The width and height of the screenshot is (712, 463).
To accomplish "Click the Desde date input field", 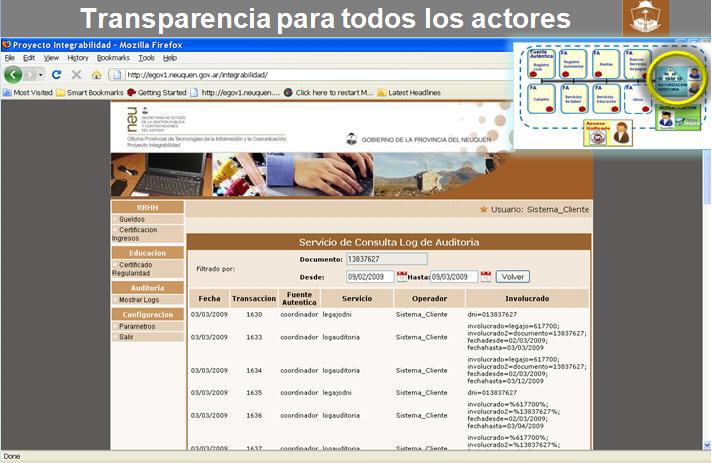I will click(370, 277).
